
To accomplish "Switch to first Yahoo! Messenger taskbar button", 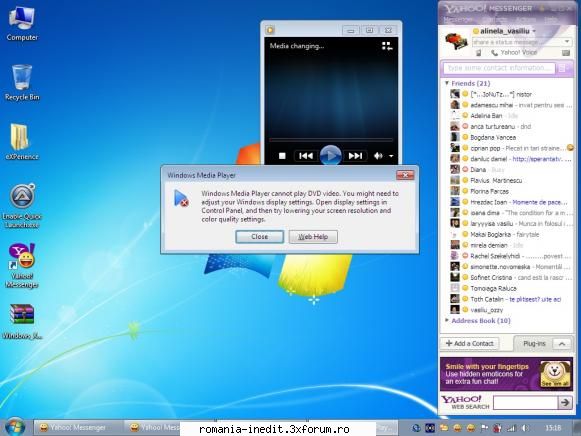I will (x=79, y=427).
